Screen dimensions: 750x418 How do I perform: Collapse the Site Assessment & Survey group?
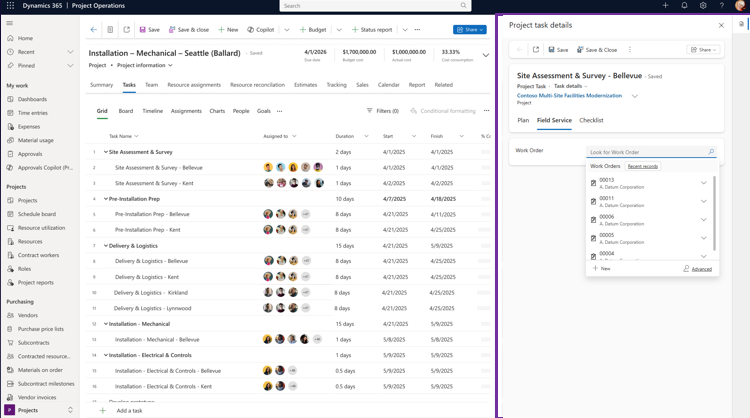(106, 152)
